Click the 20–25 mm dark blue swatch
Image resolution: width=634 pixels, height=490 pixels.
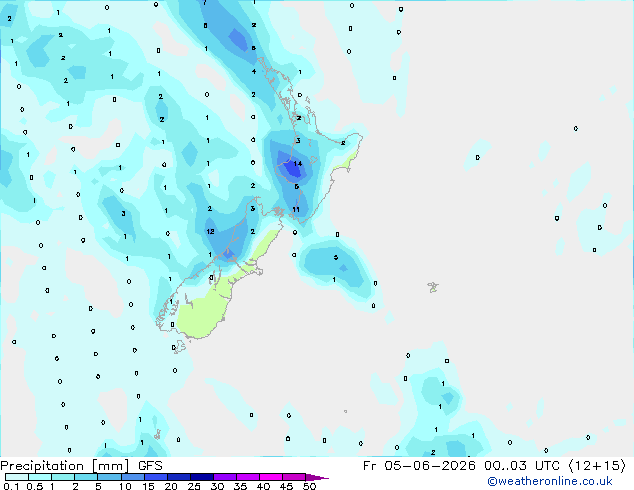(x=179, y=477)
